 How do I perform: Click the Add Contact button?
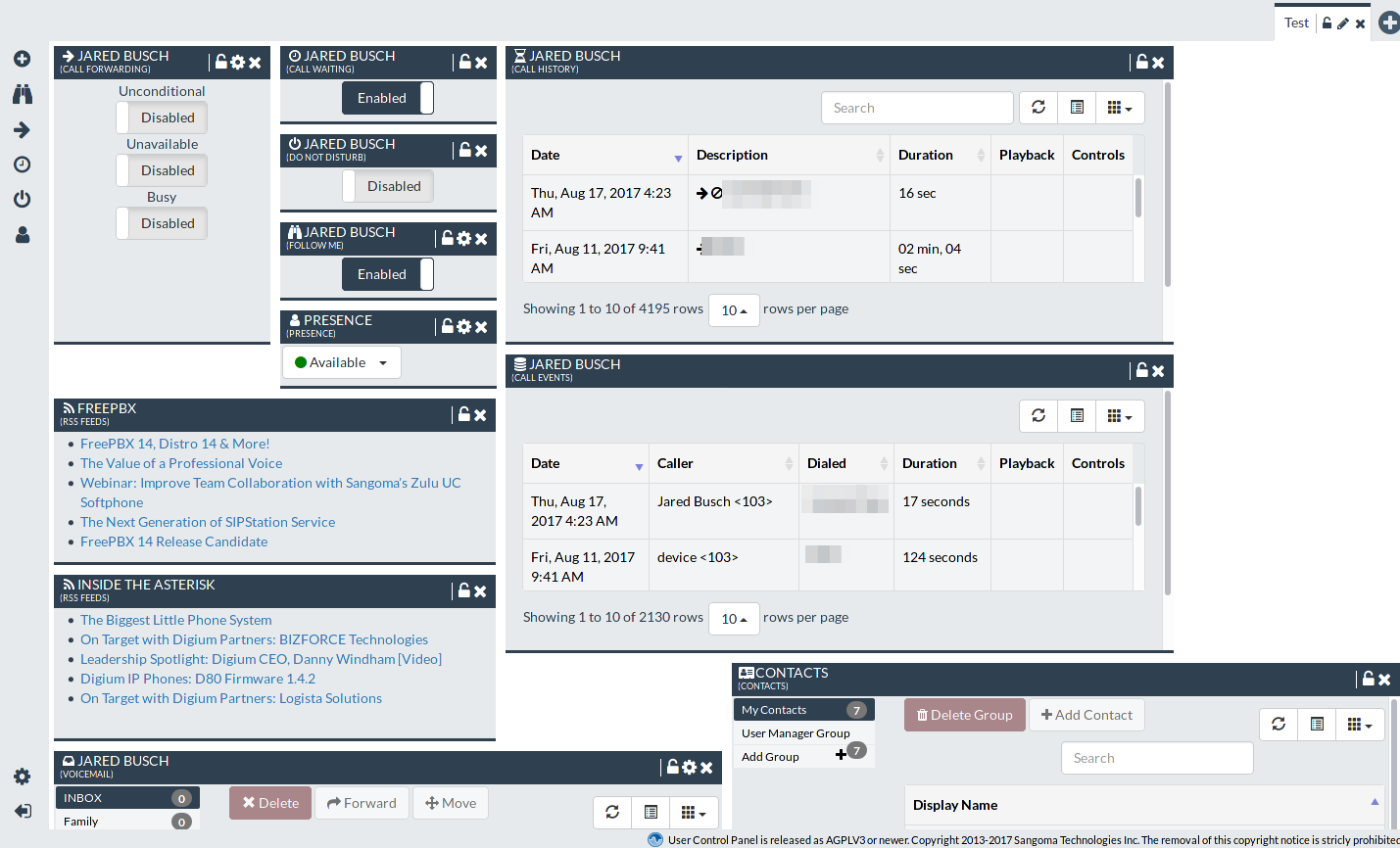1086,715
